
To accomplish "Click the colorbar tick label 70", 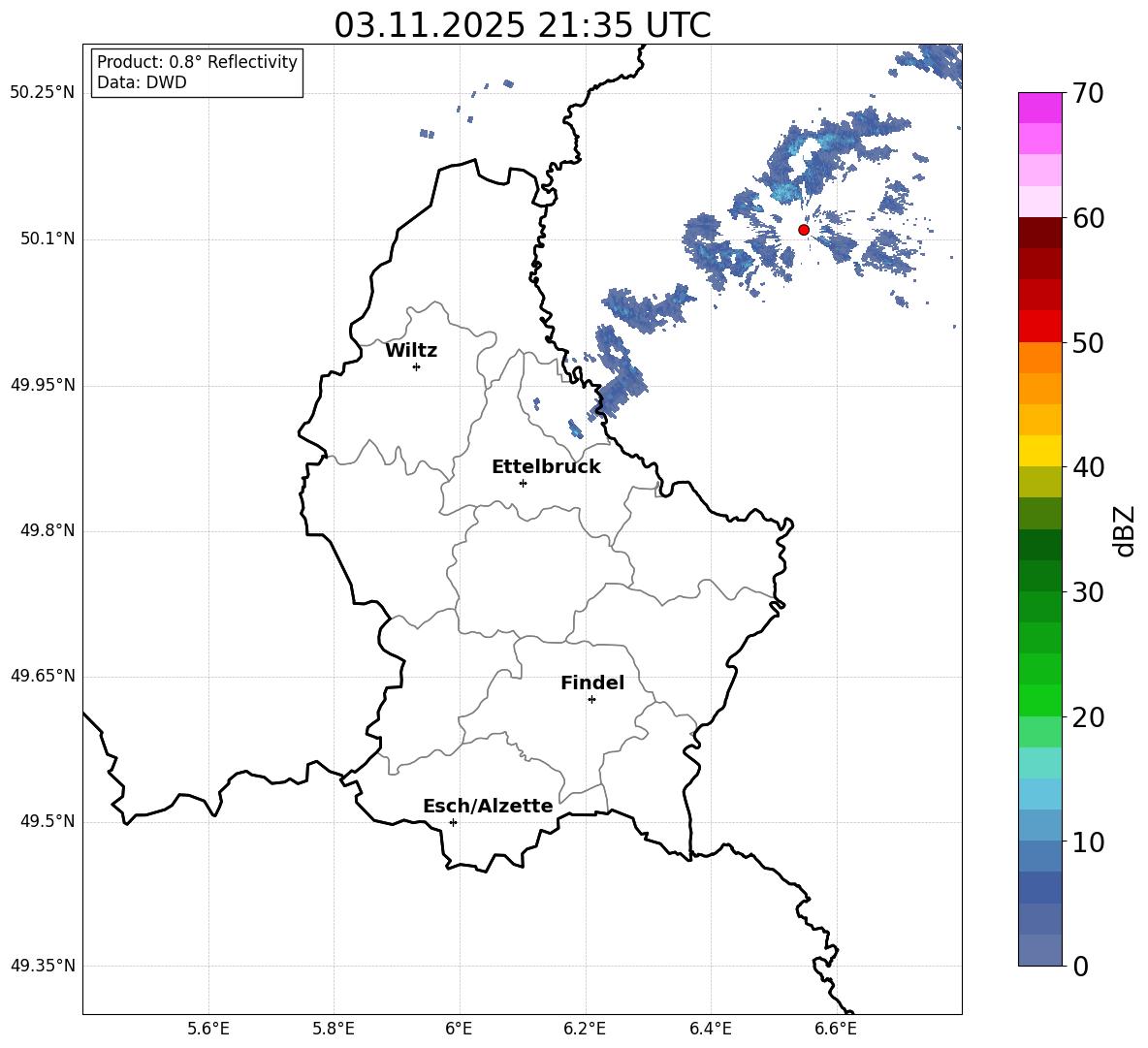I will (1088, 94).
